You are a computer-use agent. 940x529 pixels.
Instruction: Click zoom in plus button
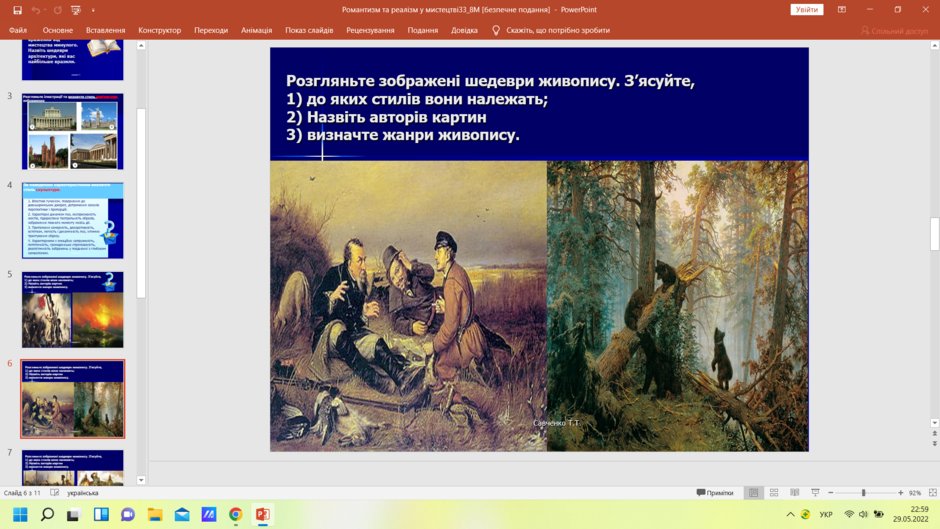(900, 493)
